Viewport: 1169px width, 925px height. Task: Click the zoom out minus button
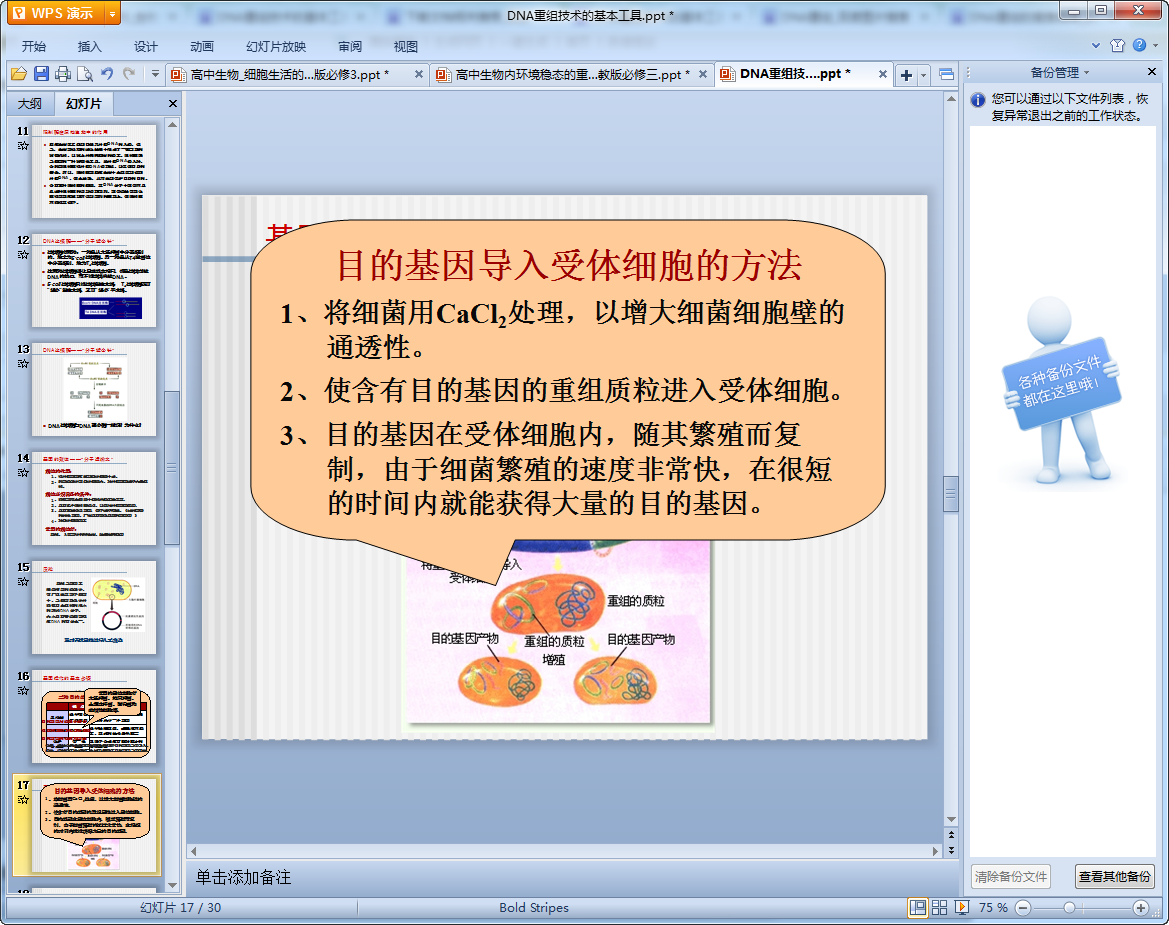[x=1023, y=907]
